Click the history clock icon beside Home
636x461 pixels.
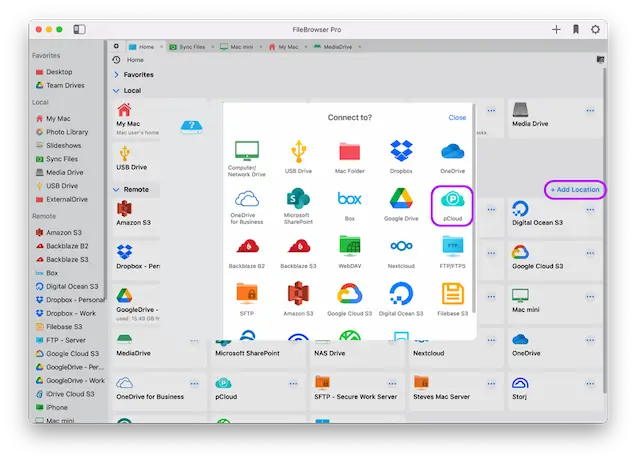point(116,60)
